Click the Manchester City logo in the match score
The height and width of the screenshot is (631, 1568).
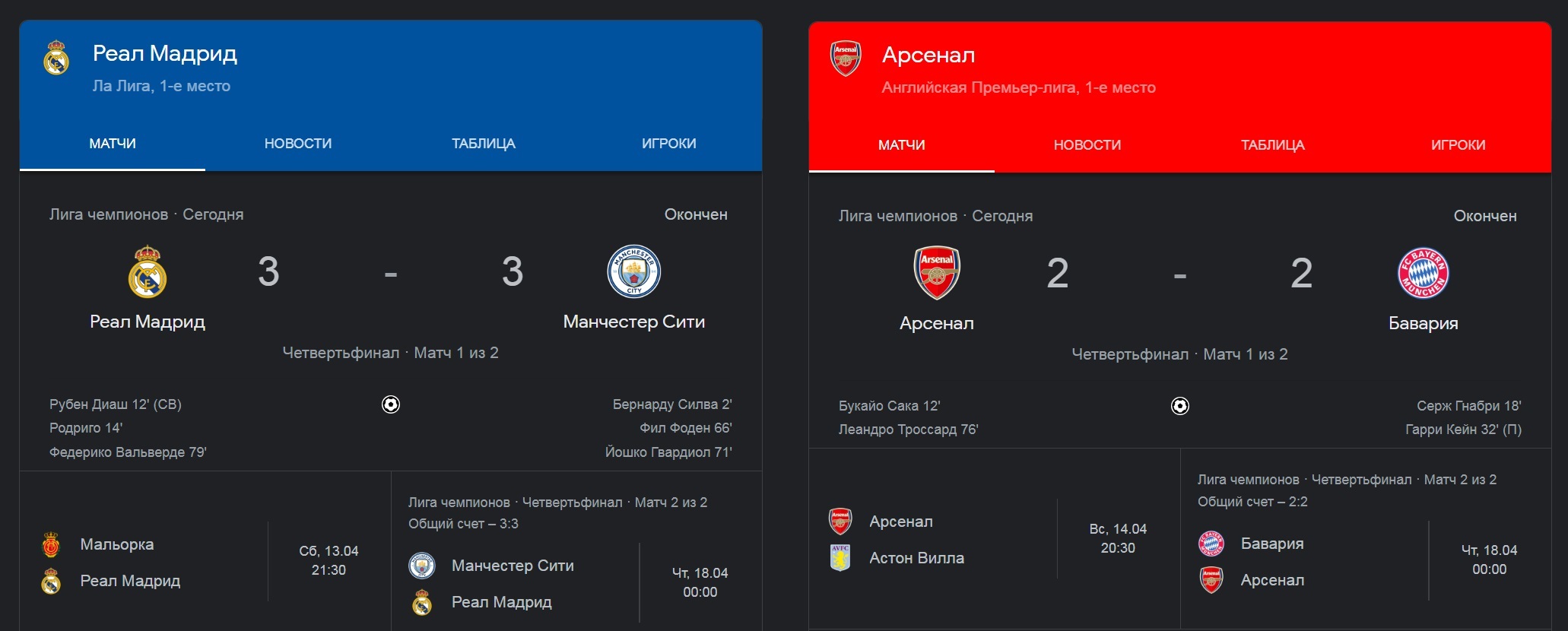(634, 271)
